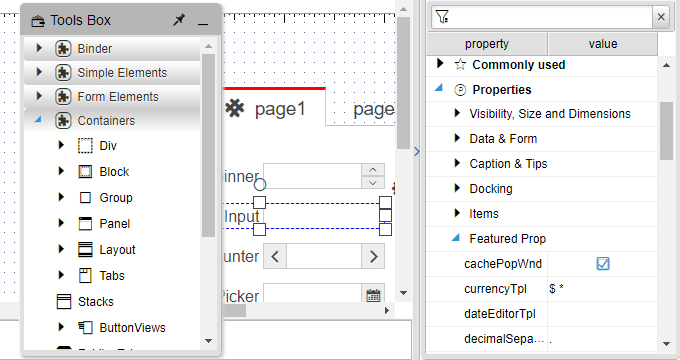
Task: Click Tools Box scrollbar up arrow
Action: click(x=208, y=46)
